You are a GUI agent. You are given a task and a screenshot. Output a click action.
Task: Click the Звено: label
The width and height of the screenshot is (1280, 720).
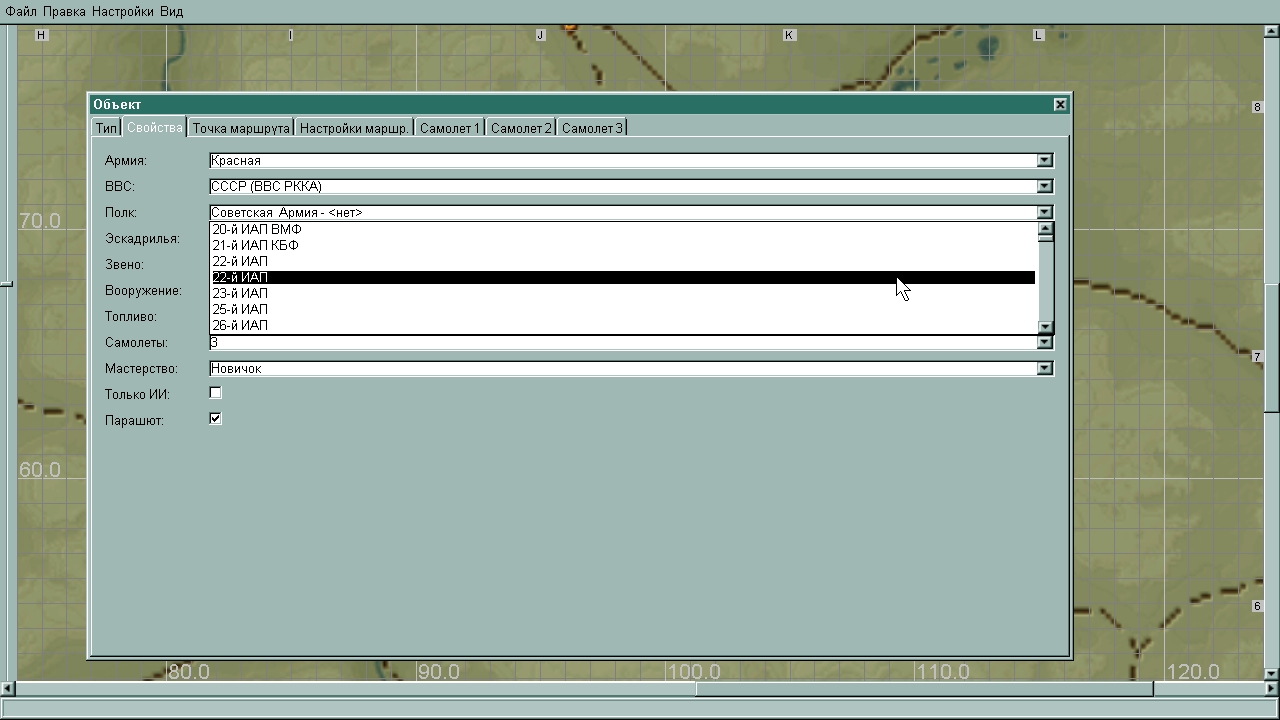pyautogui.click(x=124, y=264)
